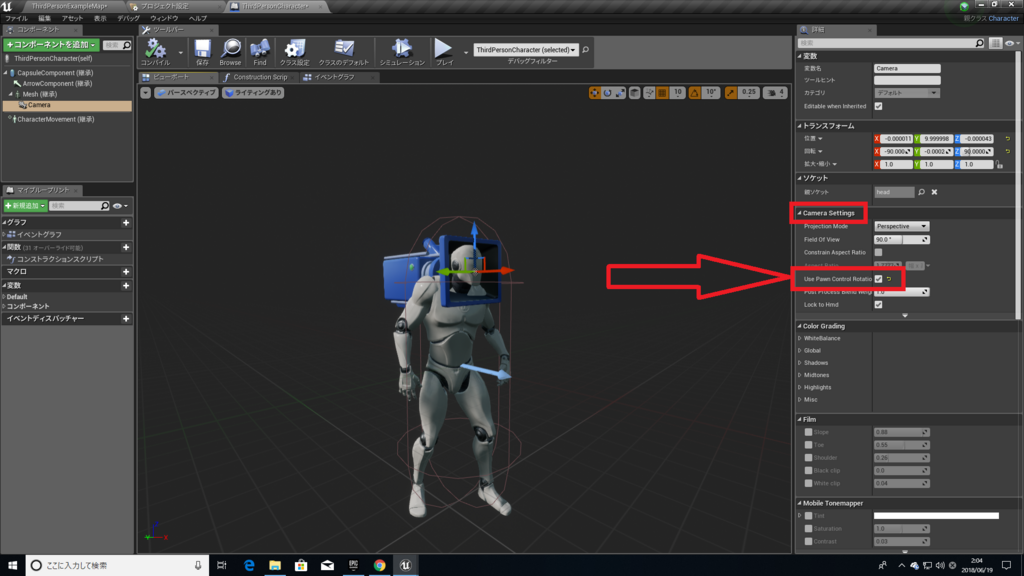This screenshot has height=576, width=1024.
Task: Select the rotate gizmo mode icon
Action: pyautogui.click(x=607, y=93)
